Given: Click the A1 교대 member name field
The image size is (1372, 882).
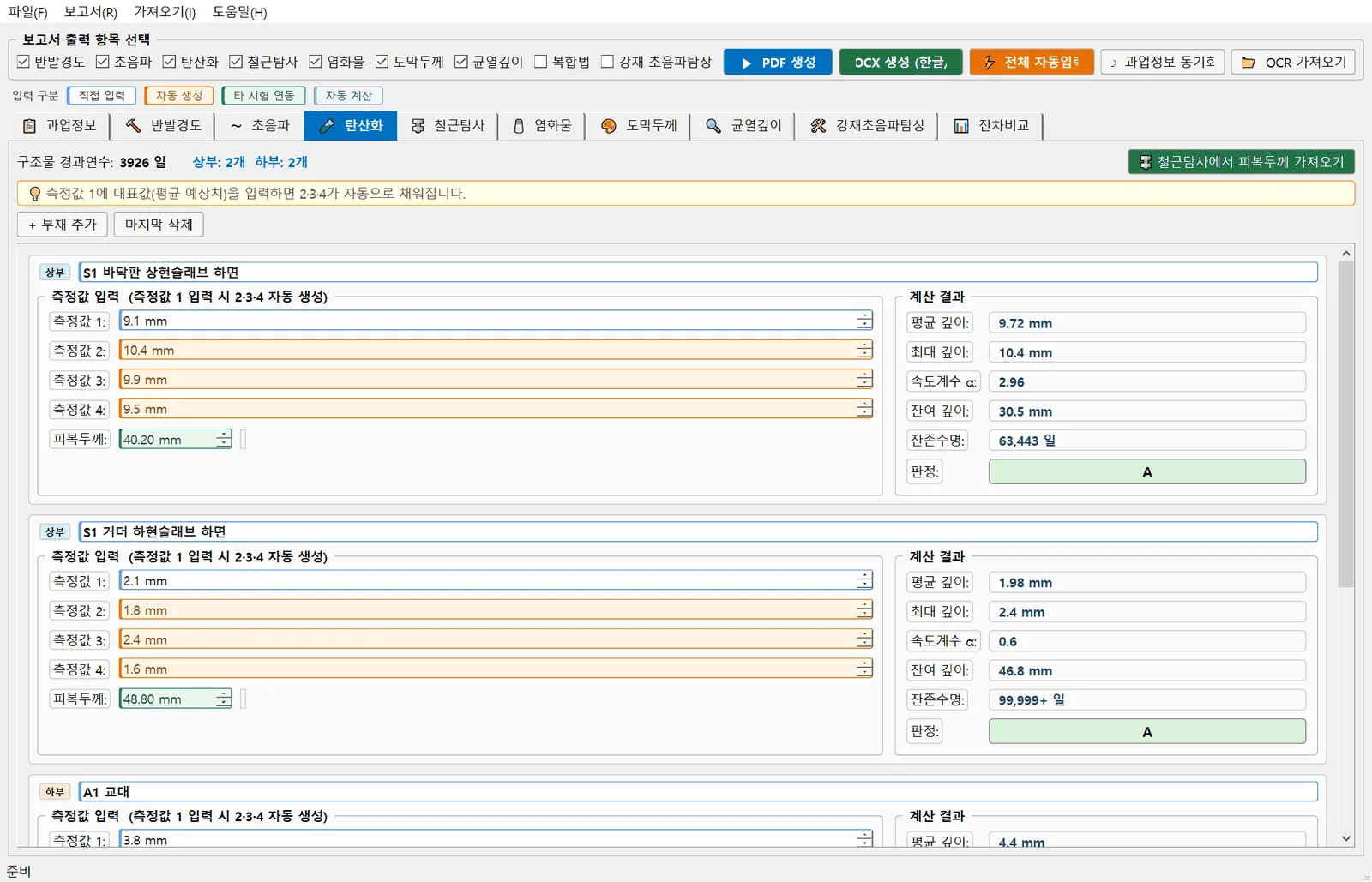Looking at the screenshot, I should point(698,792).
